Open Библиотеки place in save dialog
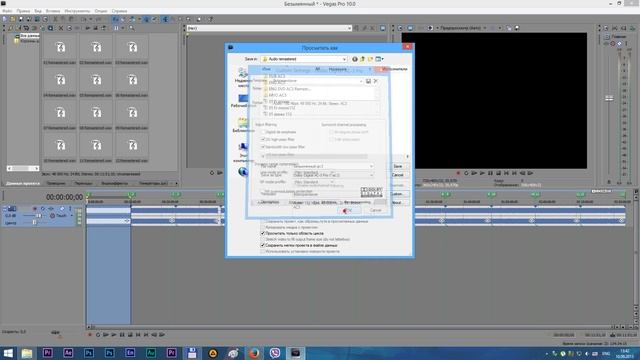The height and width of the screenshot is (360, 640). pyautogui.click(x=243, y=125)
